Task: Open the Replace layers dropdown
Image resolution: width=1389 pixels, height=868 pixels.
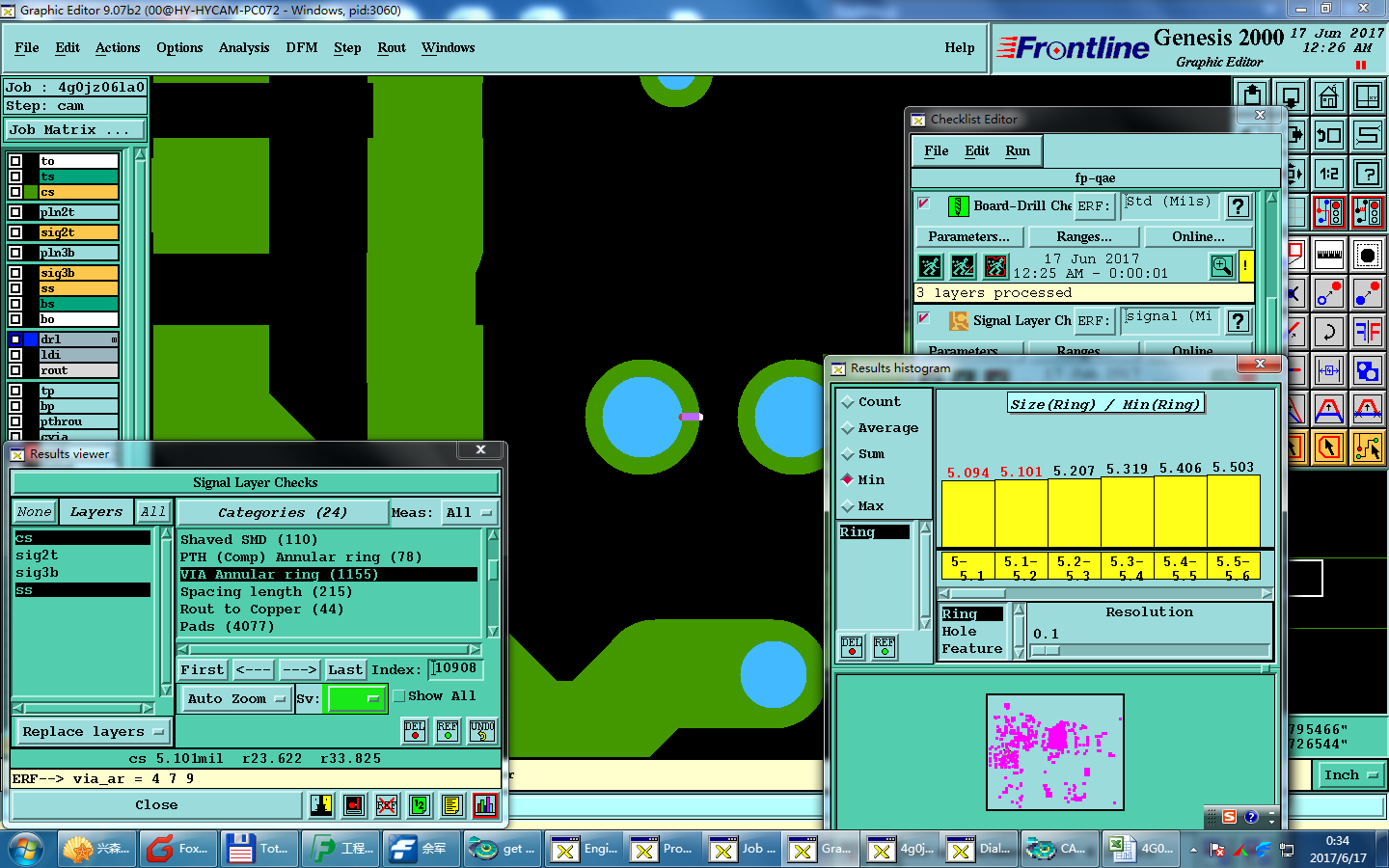Action: [x=93, y=732]
